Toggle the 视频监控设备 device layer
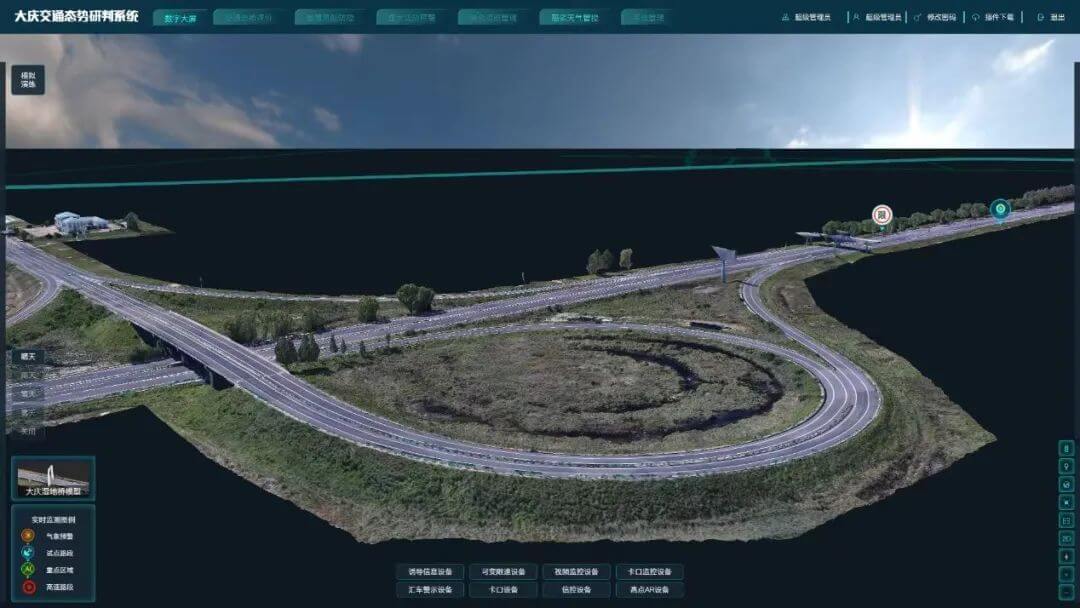This screenshot has height=608, width=1080. 576,572
